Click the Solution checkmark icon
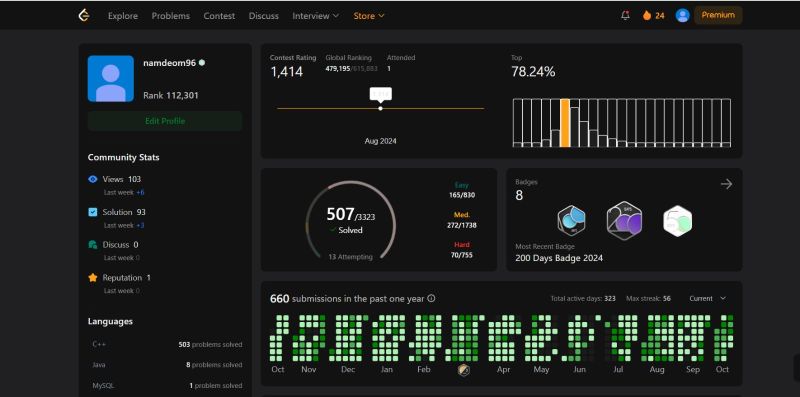800x397 pixels. (93, 212)
